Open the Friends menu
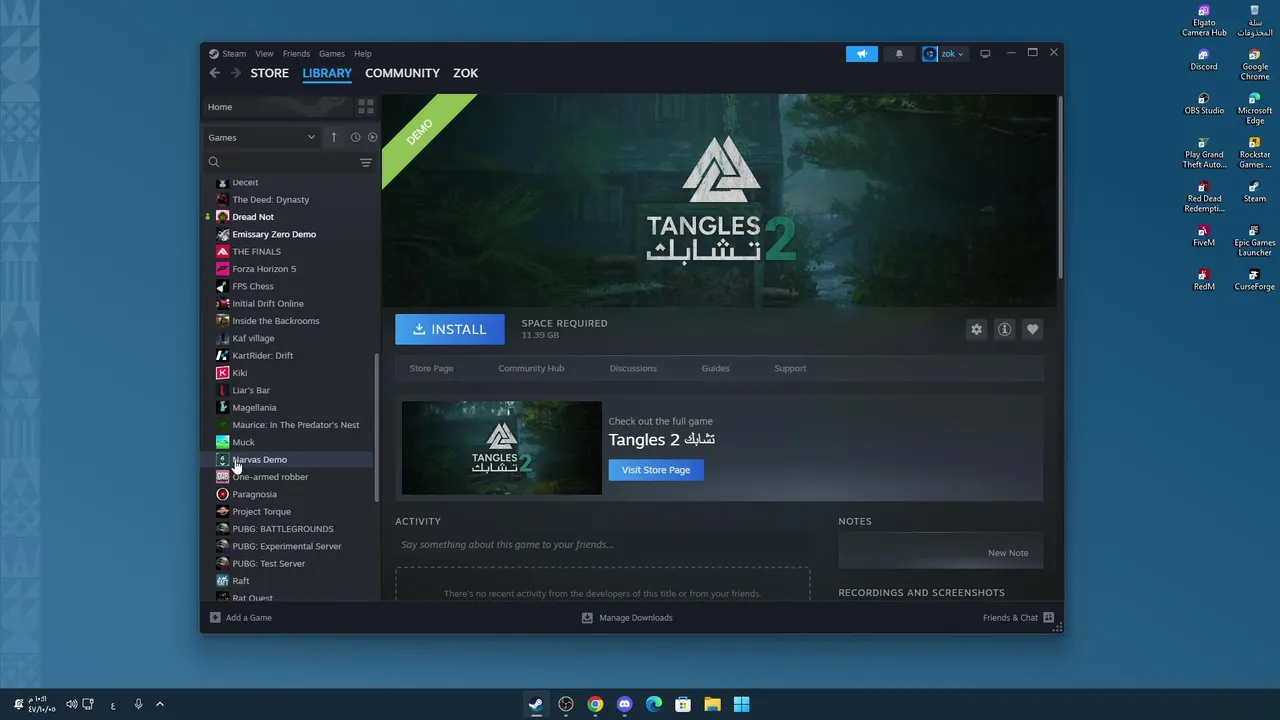This screenshot has height=720, width=1280. pos(296,54)
